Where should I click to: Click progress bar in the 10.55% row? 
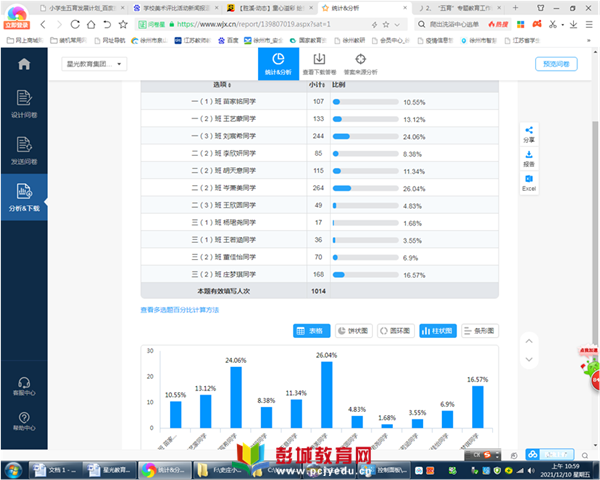pos(365,102)
